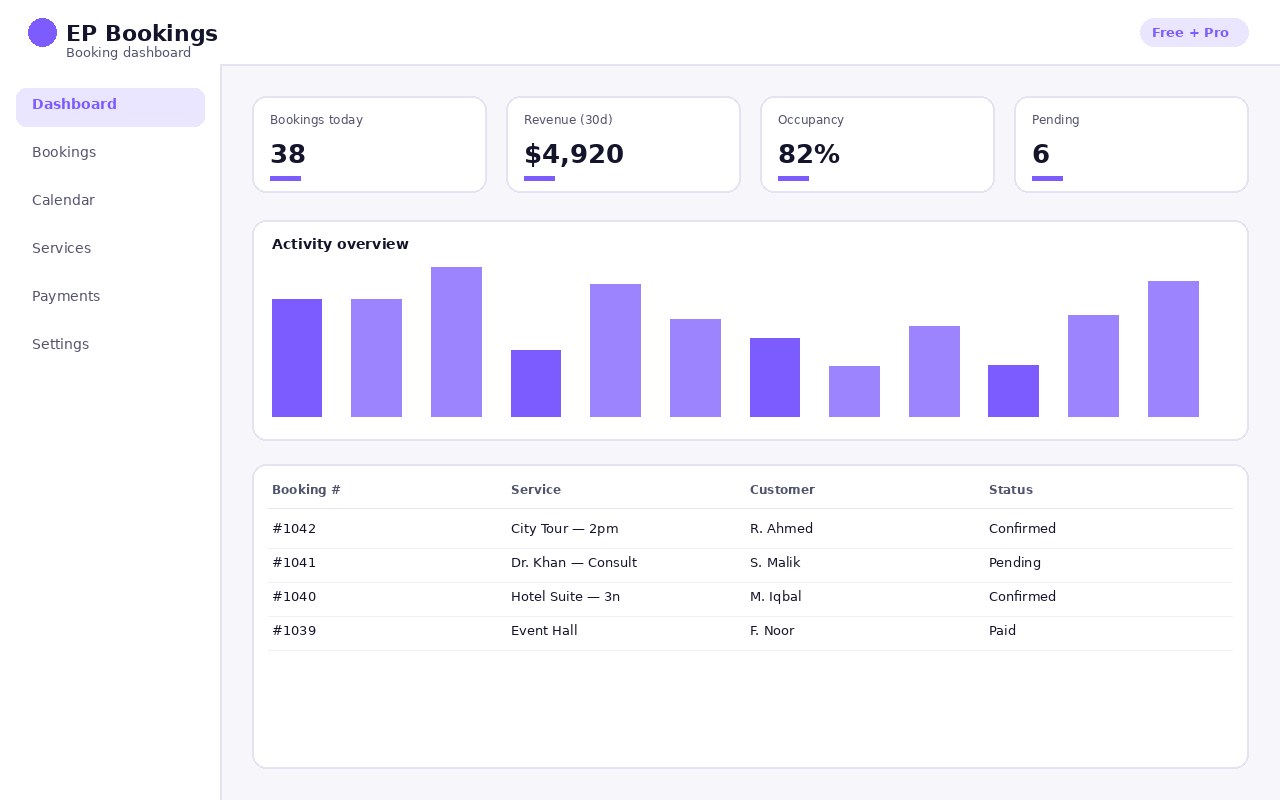Click the Booking dashboard subtitle
This screenshot has width=1280, height=800.
[128, 53]
